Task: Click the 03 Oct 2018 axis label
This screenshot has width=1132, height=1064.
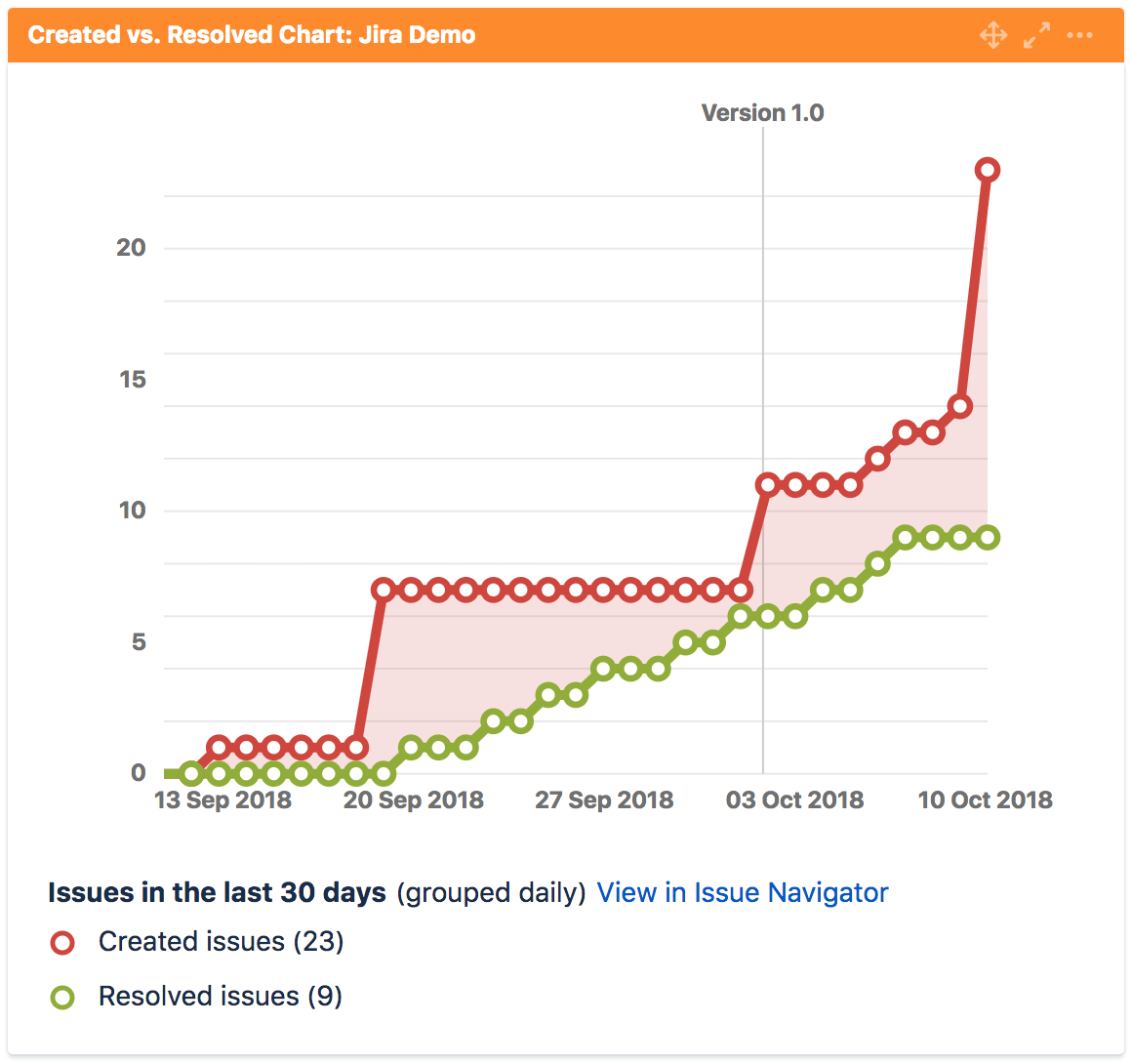Action: [794, 799]
